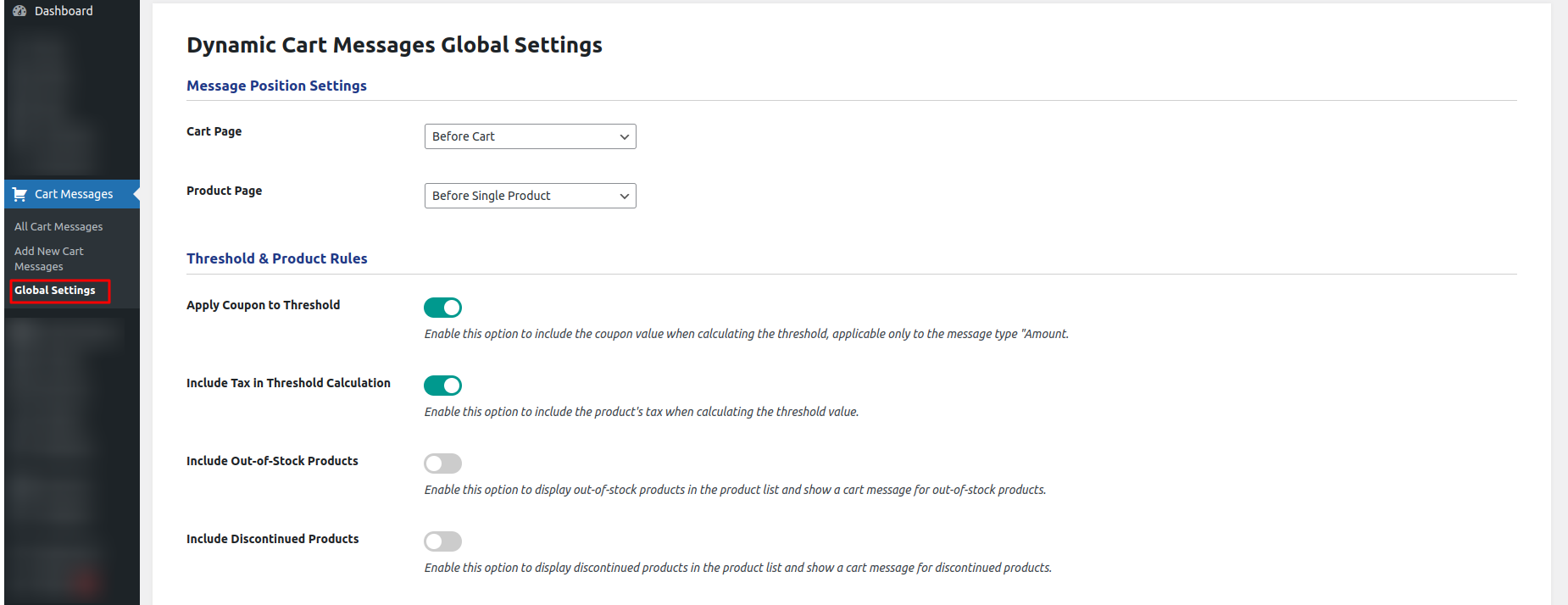The height and width of the screenshot is (605, 1568).
Task: Click the Dashboard speedometer icon in sidebar
Action: pyautogui.click(x=19, y=10)
